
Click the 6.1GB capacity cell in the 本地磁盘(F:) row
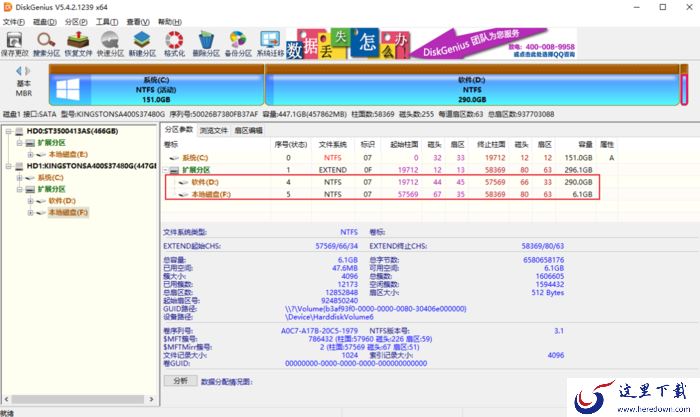582,195
